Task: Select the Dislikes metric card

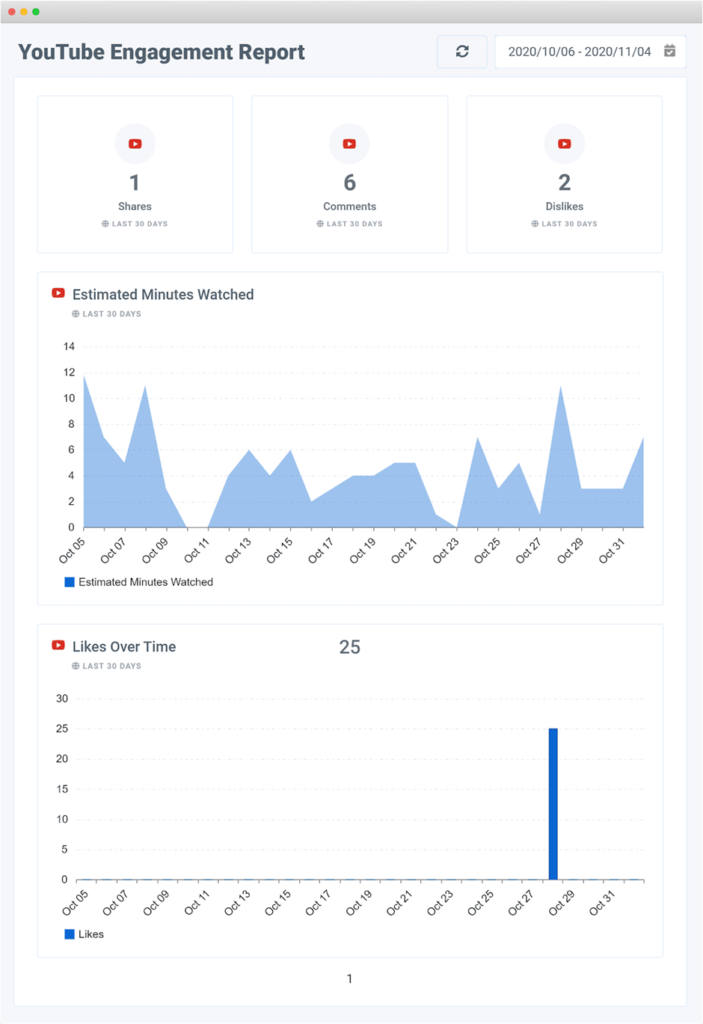Action: point(564,175)
